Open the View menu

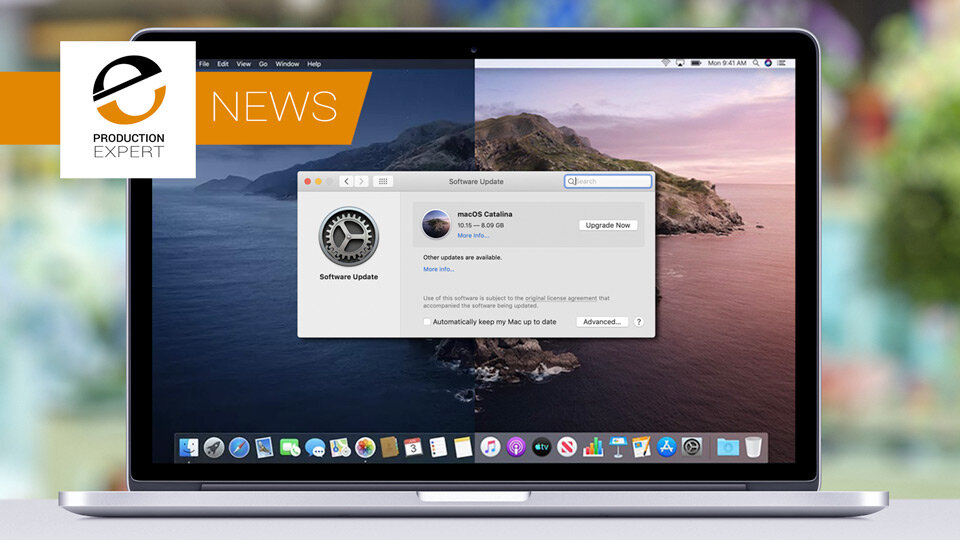point(244,64)
